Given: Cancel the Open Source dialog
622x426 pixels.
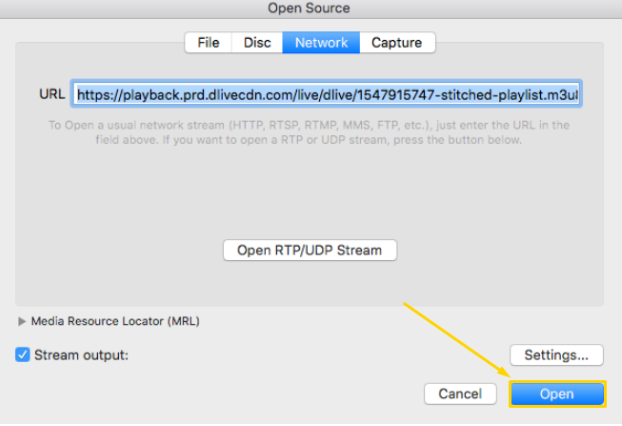Looking at the screenshot, I should 460,394.
